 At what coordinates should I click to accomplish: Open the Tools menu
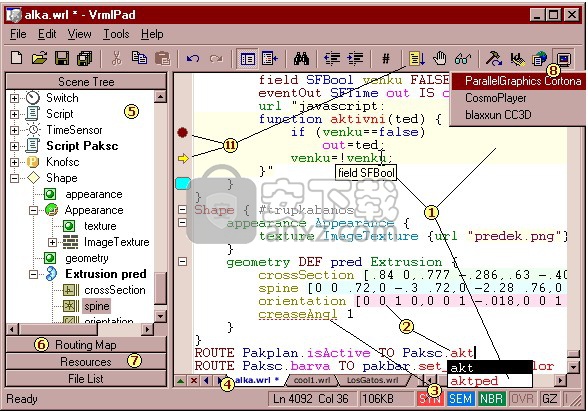(x=116, y=34)
